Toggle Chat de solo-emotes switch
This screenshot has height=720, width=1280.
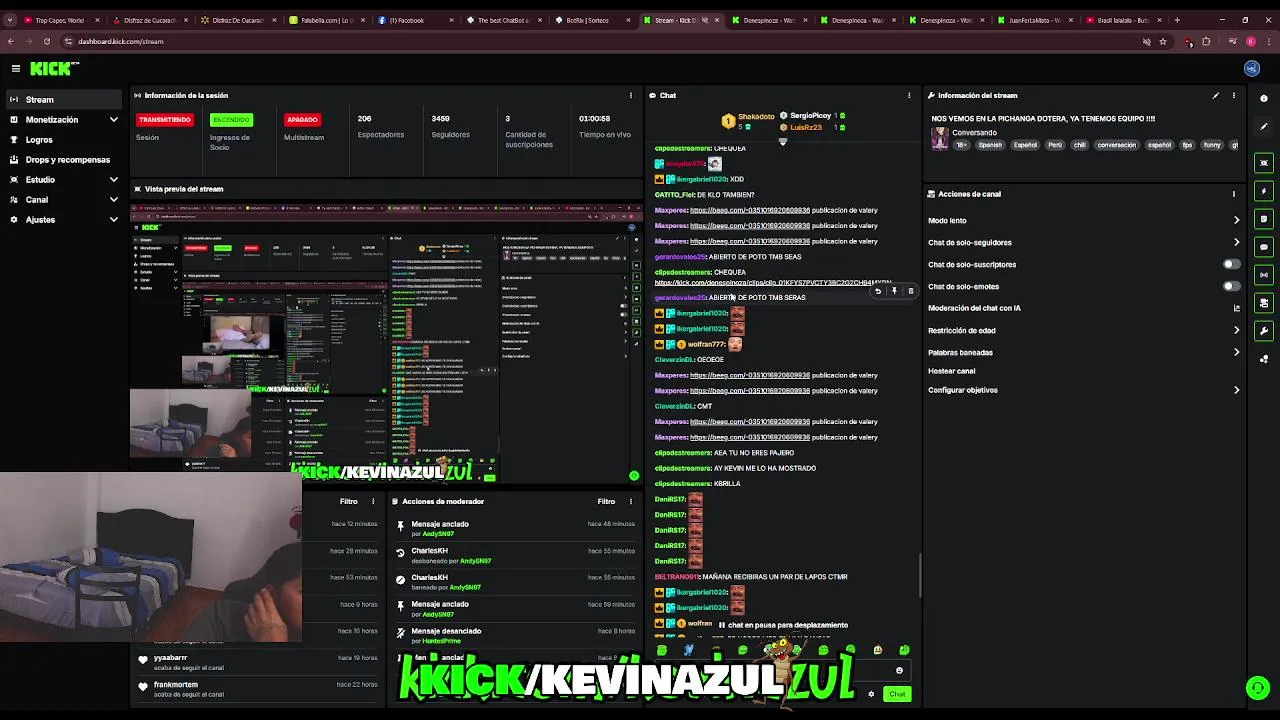click(1232, 286)
